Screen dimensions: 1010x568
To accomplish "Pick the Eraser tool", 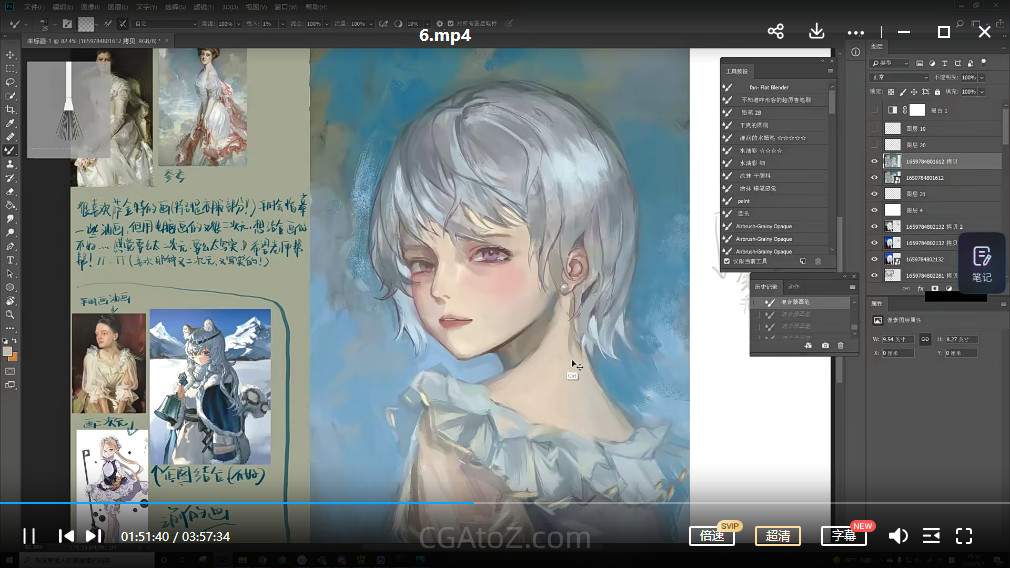I will coord(10,191).
